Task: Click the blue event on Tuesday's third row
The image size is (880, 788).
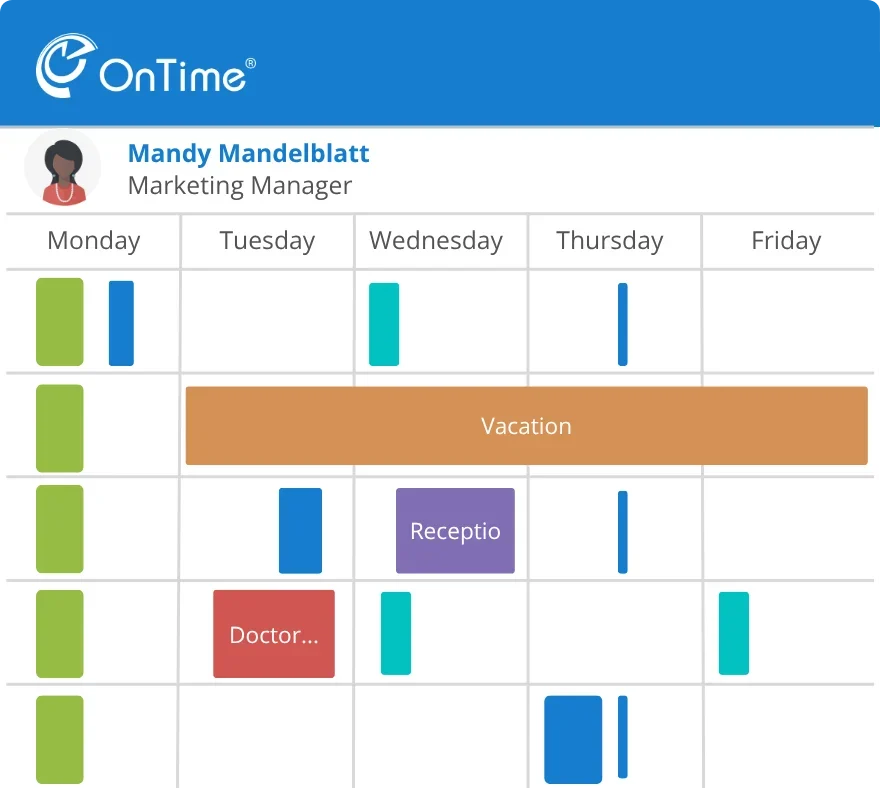Action: [x=300, y=531]
